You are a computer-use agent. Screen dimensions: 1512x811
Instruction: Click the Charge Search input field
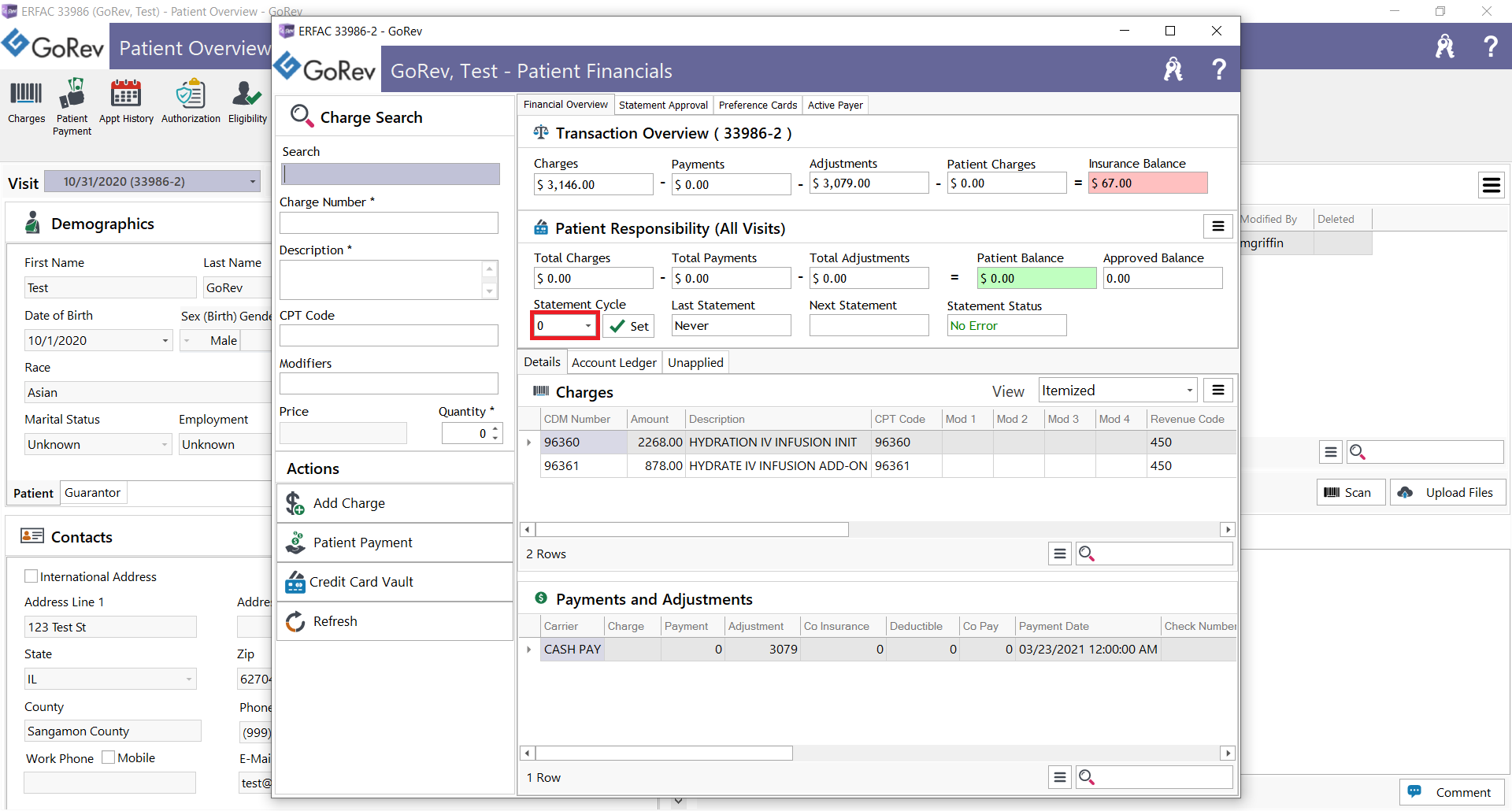coord(391,174)
